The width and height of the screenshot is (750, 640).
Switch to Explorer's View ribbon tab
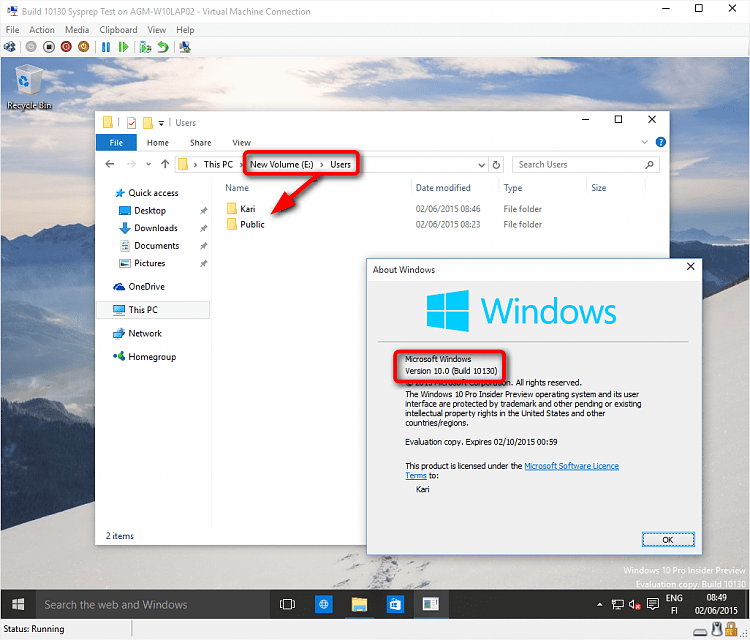242,143
